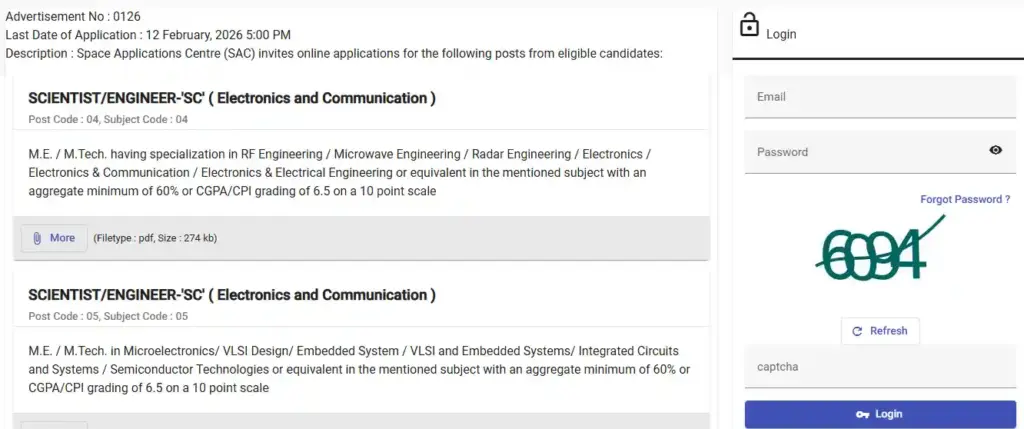Image resolution: width=1024 pixels, height=429 pixels.
Task: Focus the Email input field
Action: point(880,97)
